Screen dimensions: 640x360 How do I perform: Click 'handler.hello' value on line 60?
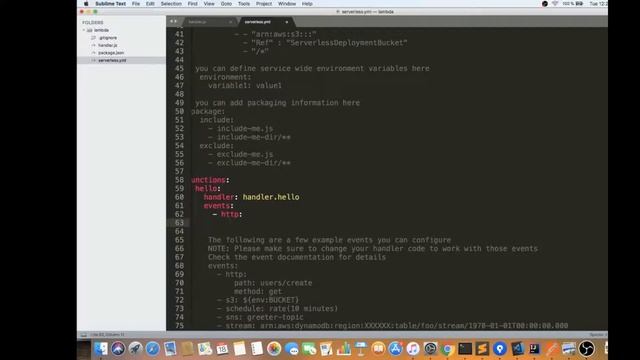click(x=271, y=197)
